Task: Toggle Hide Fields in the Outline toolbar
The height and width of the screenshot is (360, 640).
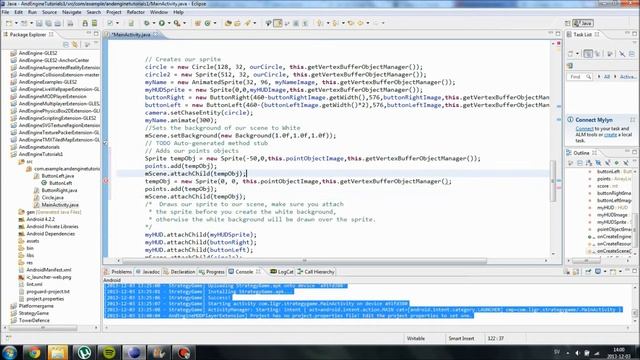Action: (x=598, y=163)
